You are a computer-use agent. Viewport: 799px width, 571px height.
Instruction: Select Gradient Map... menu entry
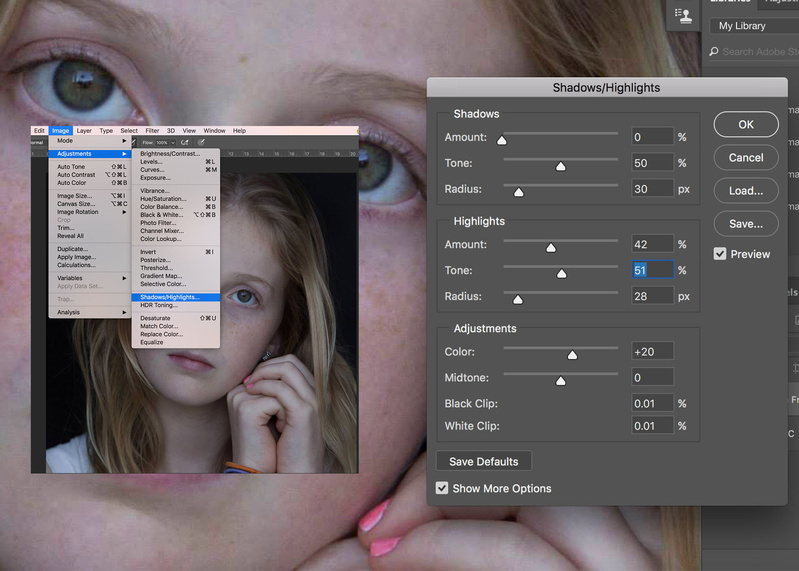click(x=176, y=276)
